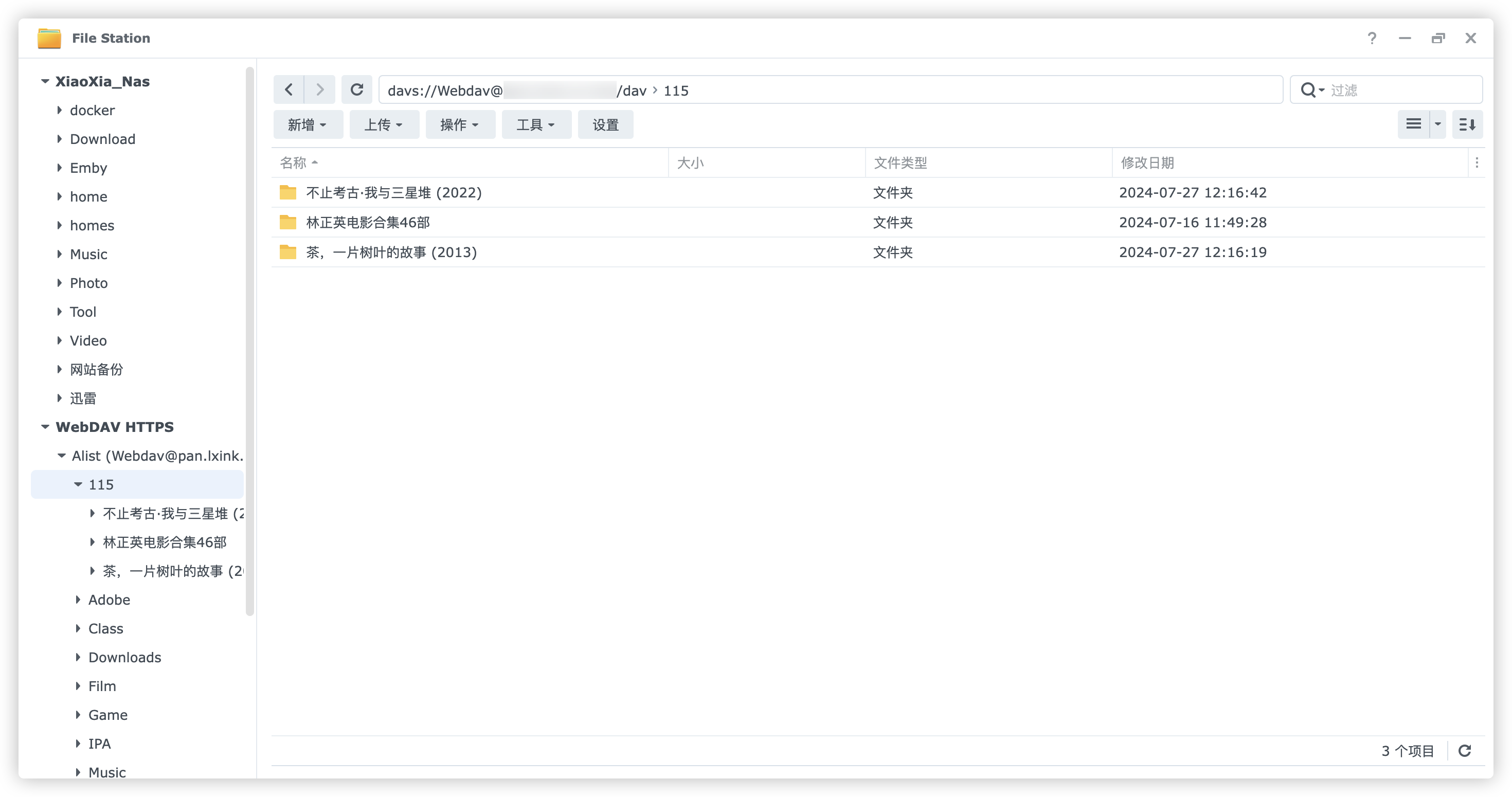The height and width of the screenshot is (797, 1512).
Task: Click bottom status bar refresh icon
Action: click(1465, 751)
